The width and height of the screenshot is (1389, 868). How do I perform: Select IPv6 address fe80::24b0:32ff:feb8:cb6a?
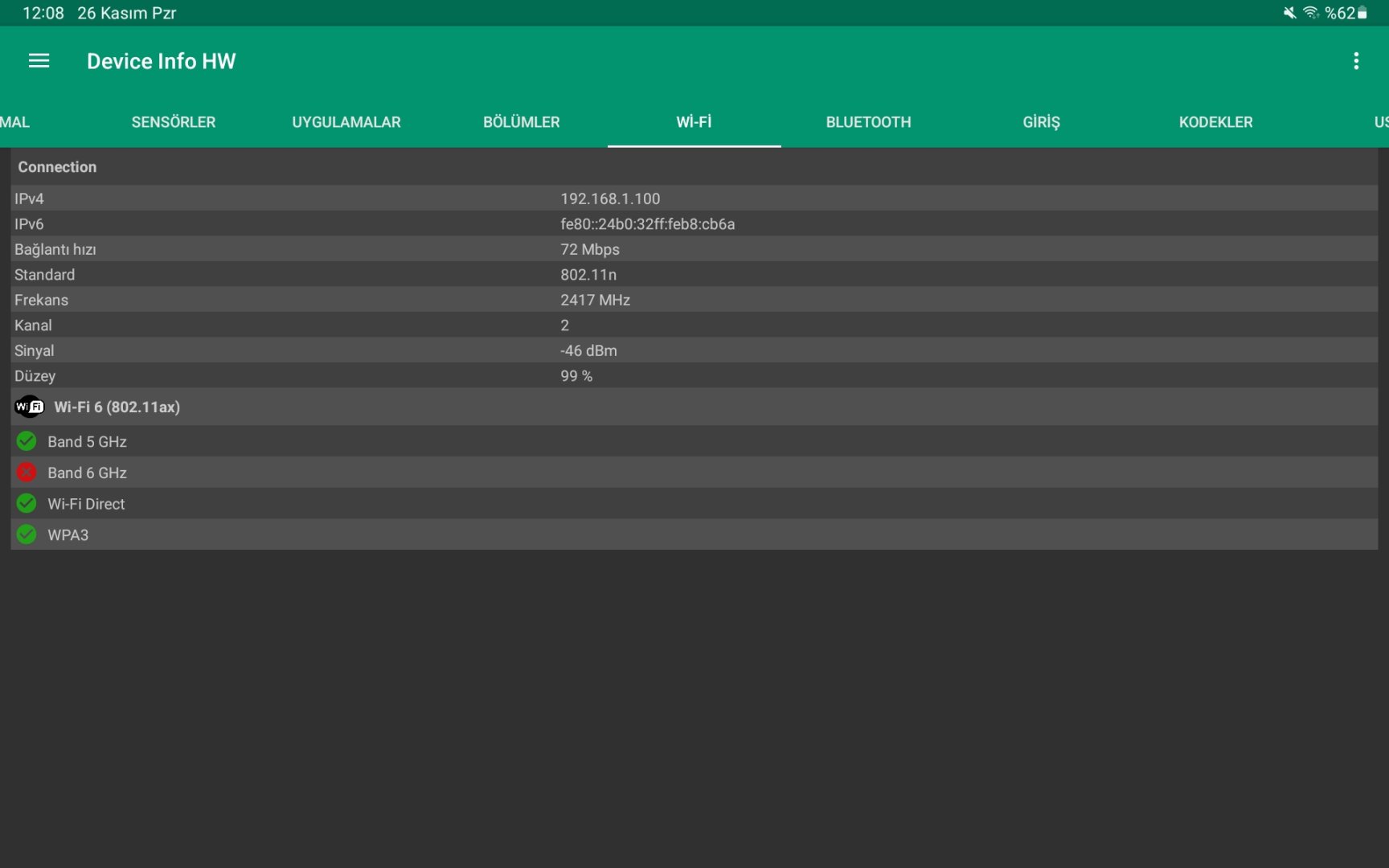click(x=648, y=224)
